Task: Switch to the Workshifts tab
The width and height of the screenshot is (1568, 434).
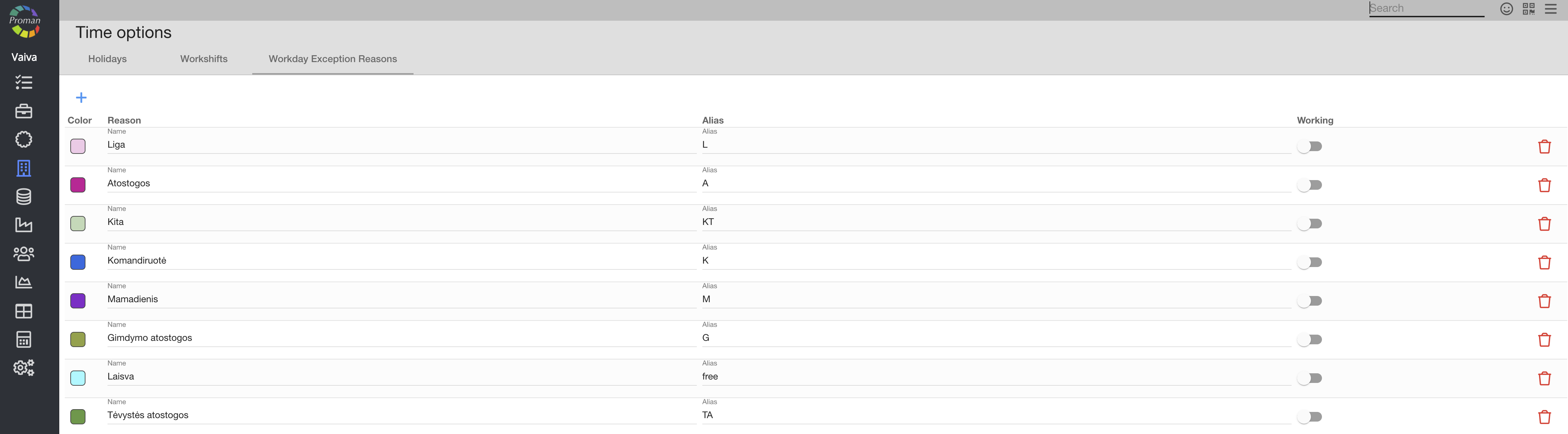Action: [x=203, y=59]
